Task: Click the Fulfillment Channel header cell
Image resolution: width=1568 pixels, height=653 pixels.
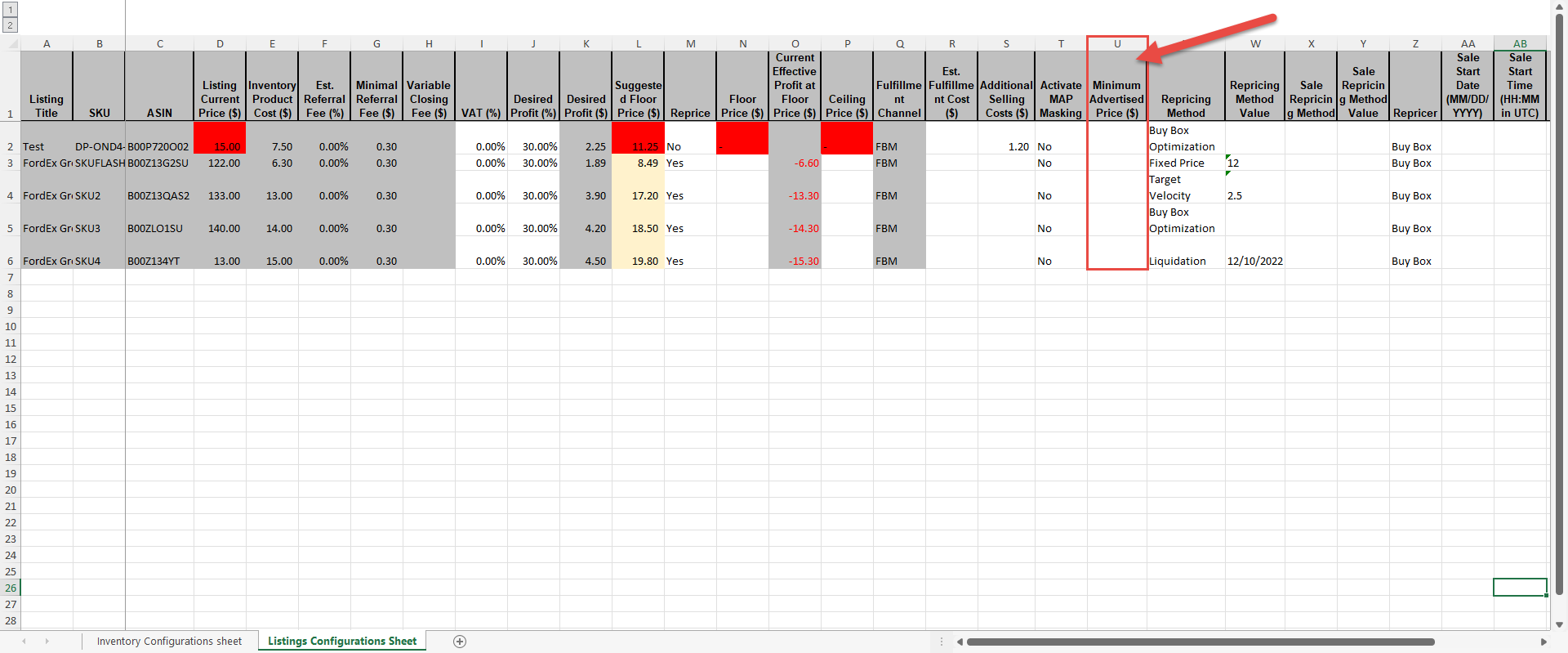Action: [899, 86]
